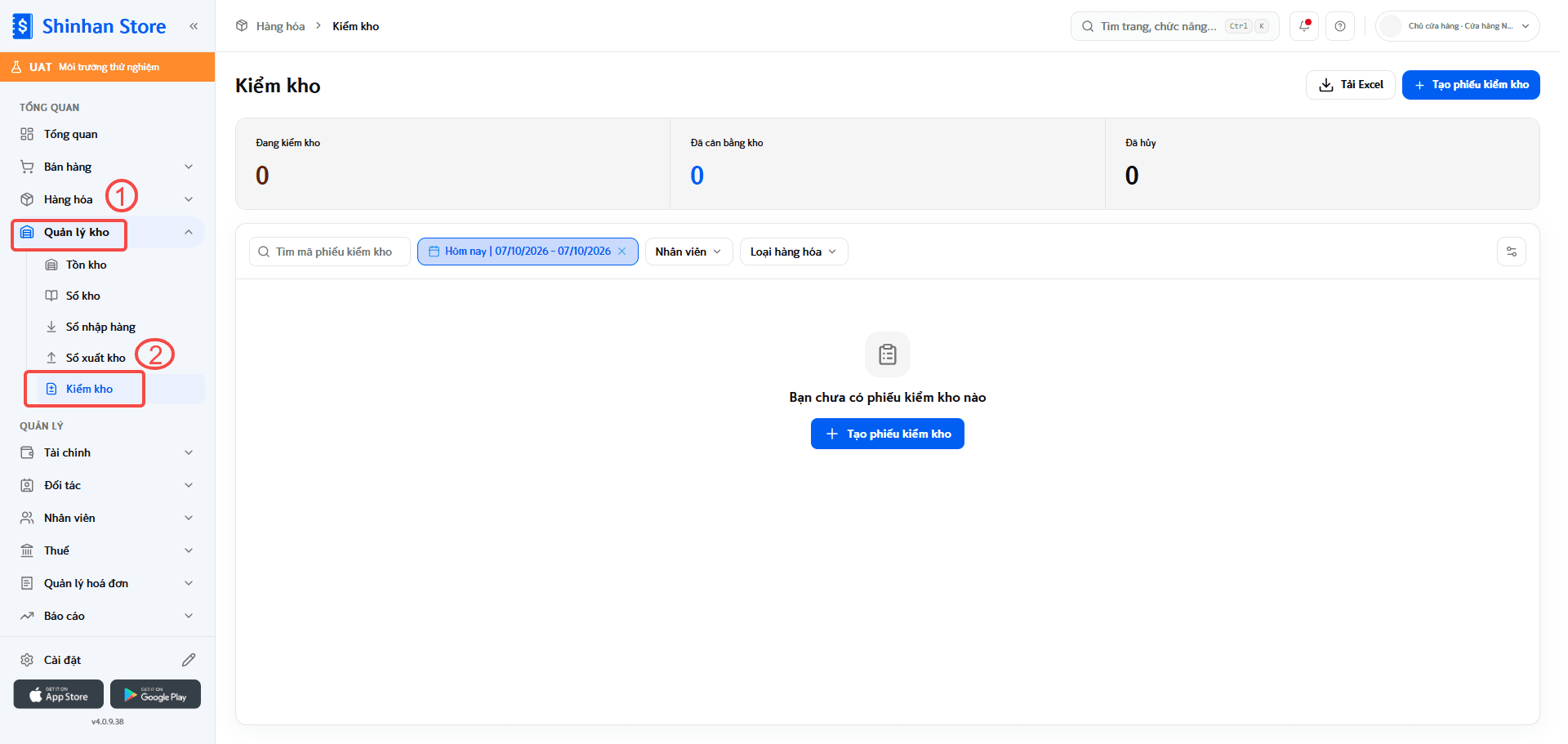
Task: Open the notifications bell
Action: click(x=1304, y=26)
